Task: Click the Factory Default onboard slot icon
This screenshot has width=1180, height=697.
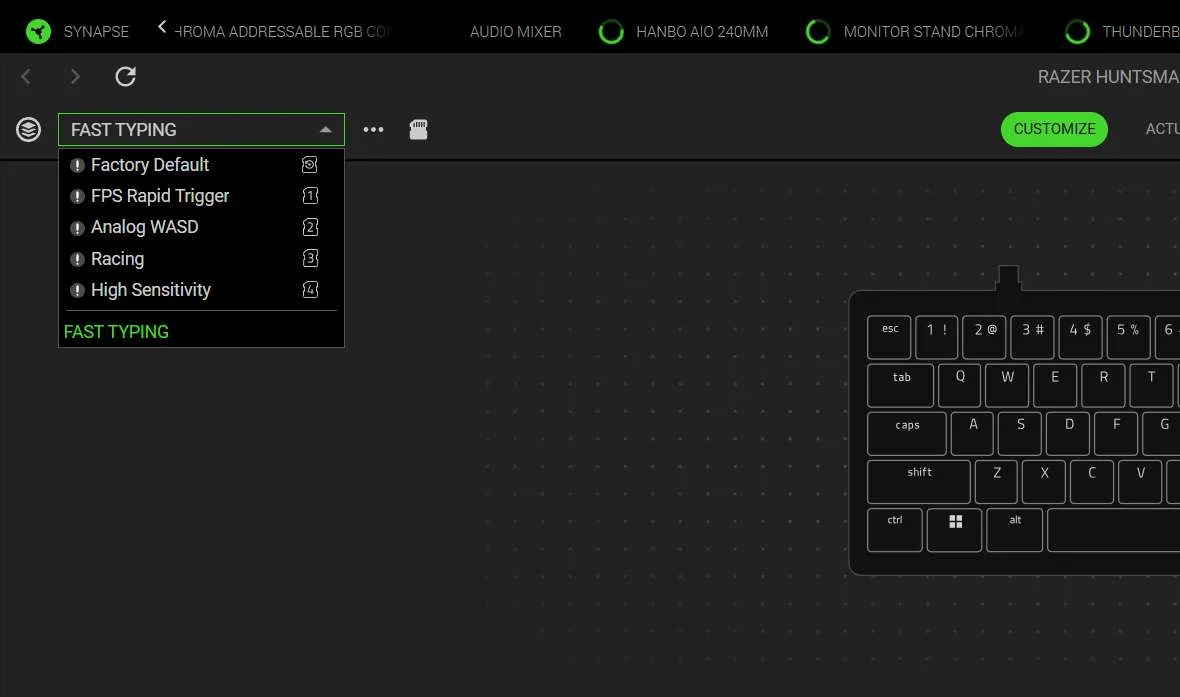Action: [309, 164]
